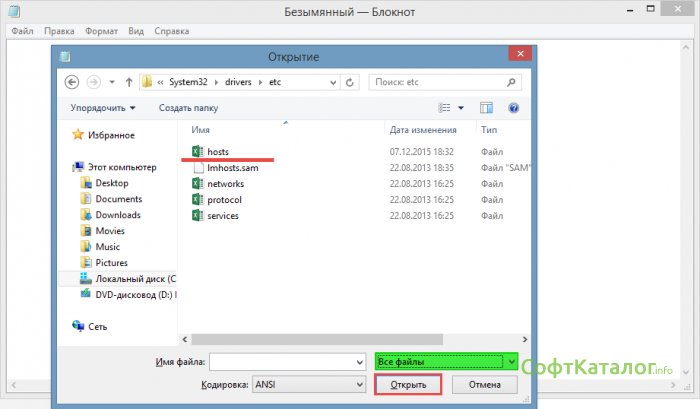
Task: Select the Music folder in sidebar
Action: pos(107,247)
